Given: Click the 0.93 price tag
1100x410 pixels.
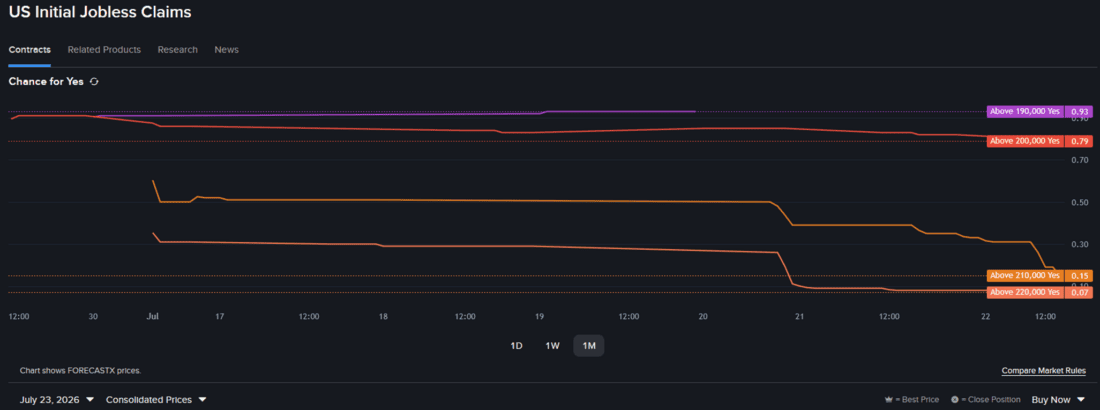Looking at the screenshot, I should tap(1079, 112).
